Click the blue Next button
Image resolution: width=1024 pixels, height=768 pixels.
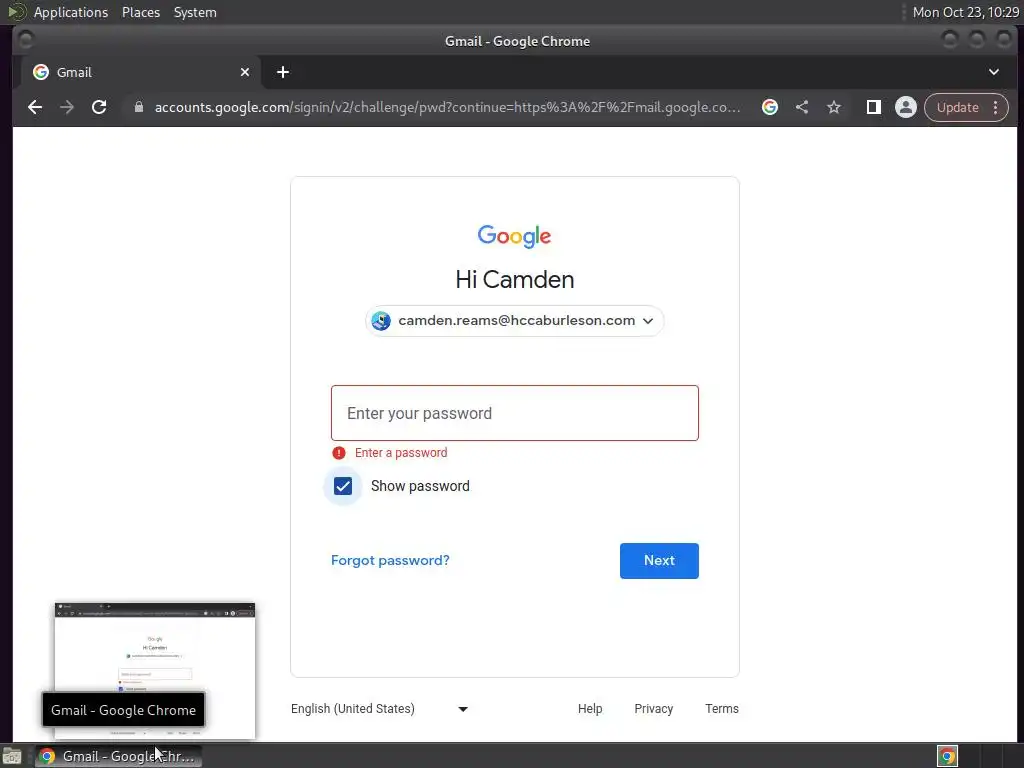pyautogui.click(x=659, y=560)
